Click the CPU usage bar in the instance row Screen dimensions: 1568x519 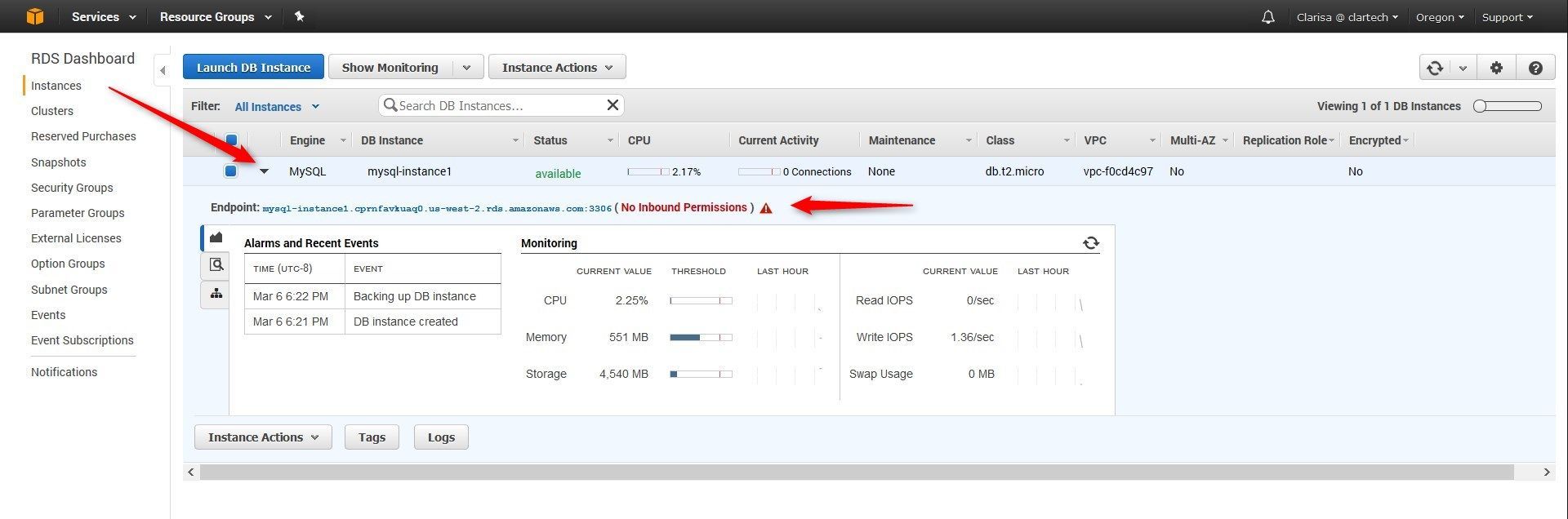coord(648,171)
